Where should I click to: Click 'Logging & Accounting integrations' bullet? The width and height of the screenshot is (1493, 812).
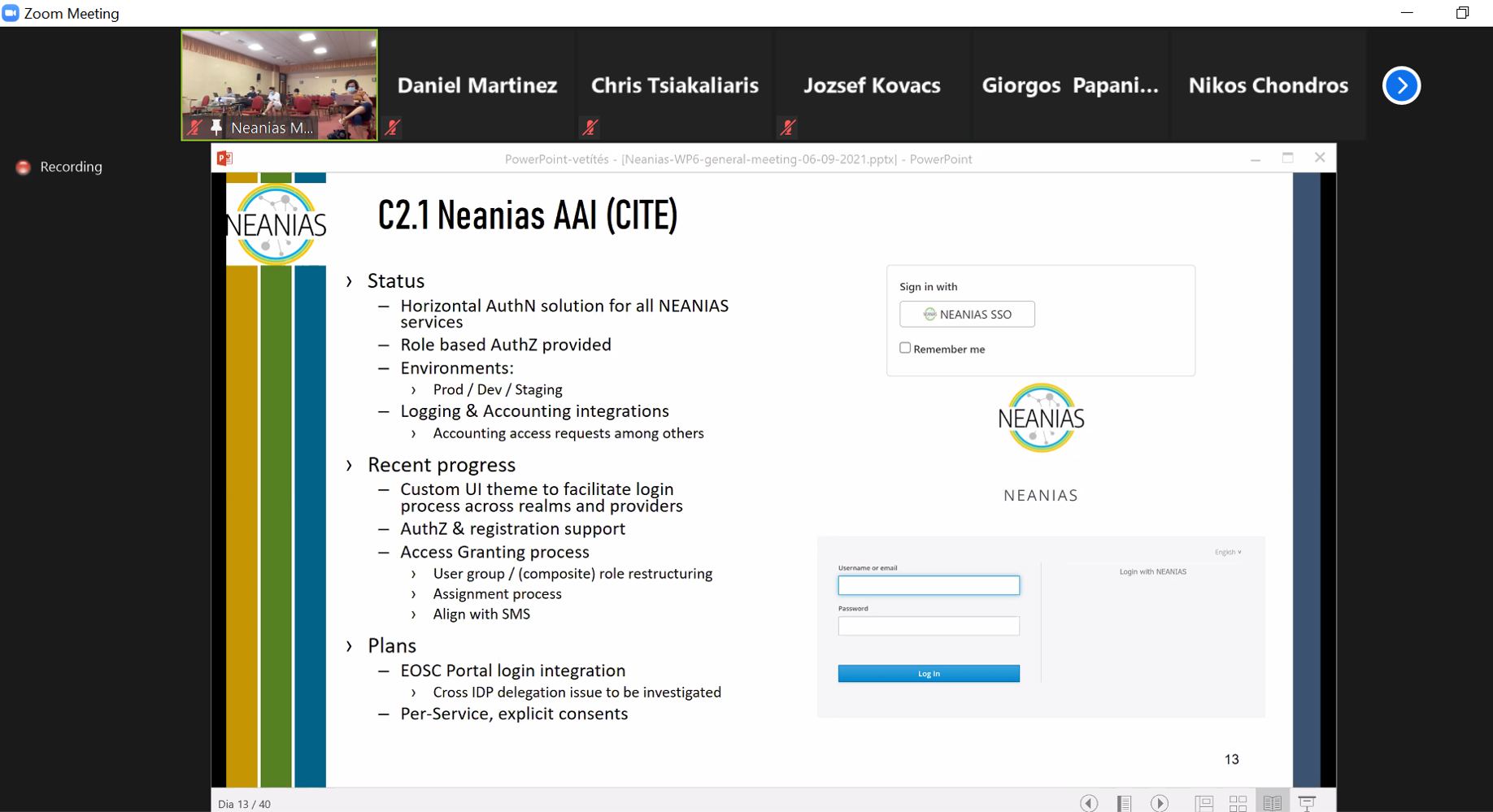(x=534, y=411)
